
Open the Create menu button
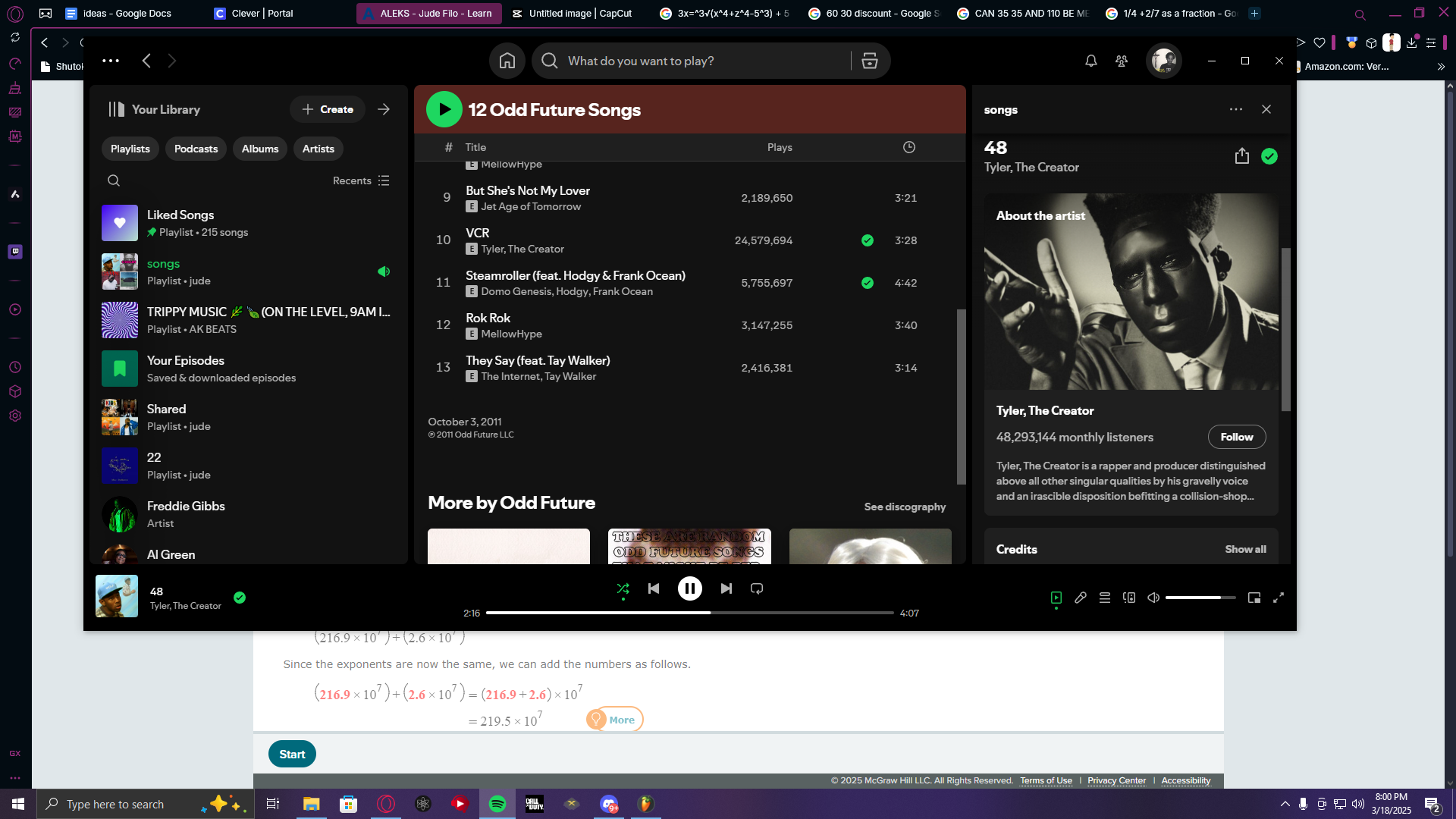pos(328,109)
